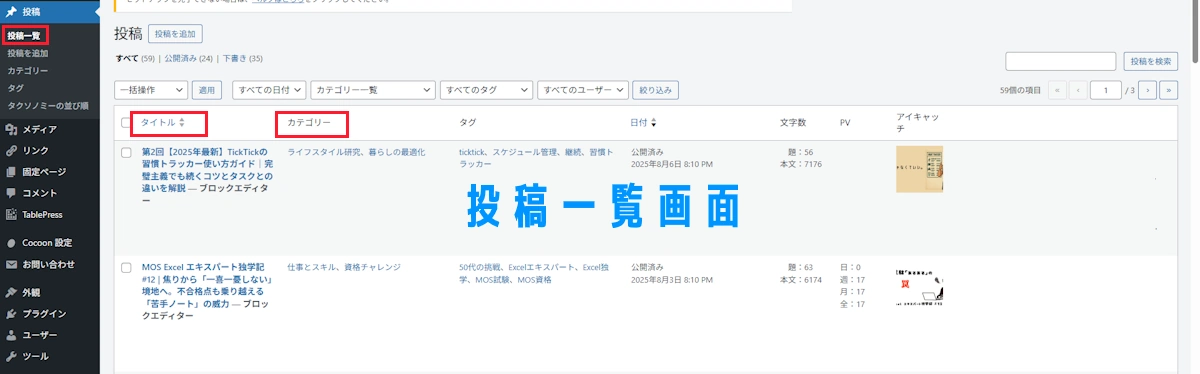Click 本文：6174 character count text

[x=800, y=280]
